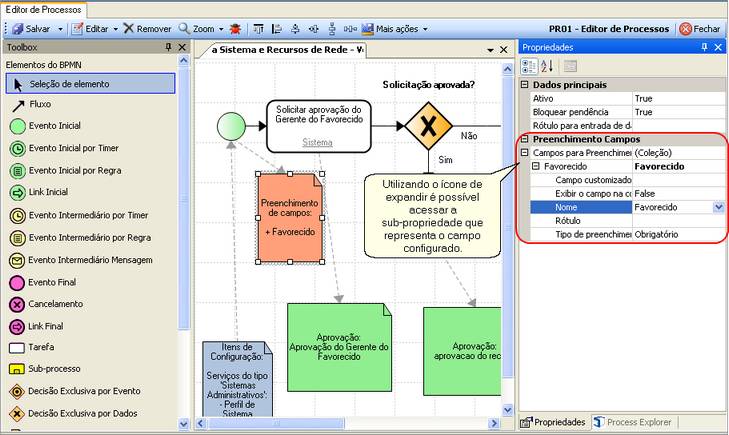The height and width of the screenshot is (435, 729).
Task: Click the Salvar toolbar button
Action: tap(31, 29)
